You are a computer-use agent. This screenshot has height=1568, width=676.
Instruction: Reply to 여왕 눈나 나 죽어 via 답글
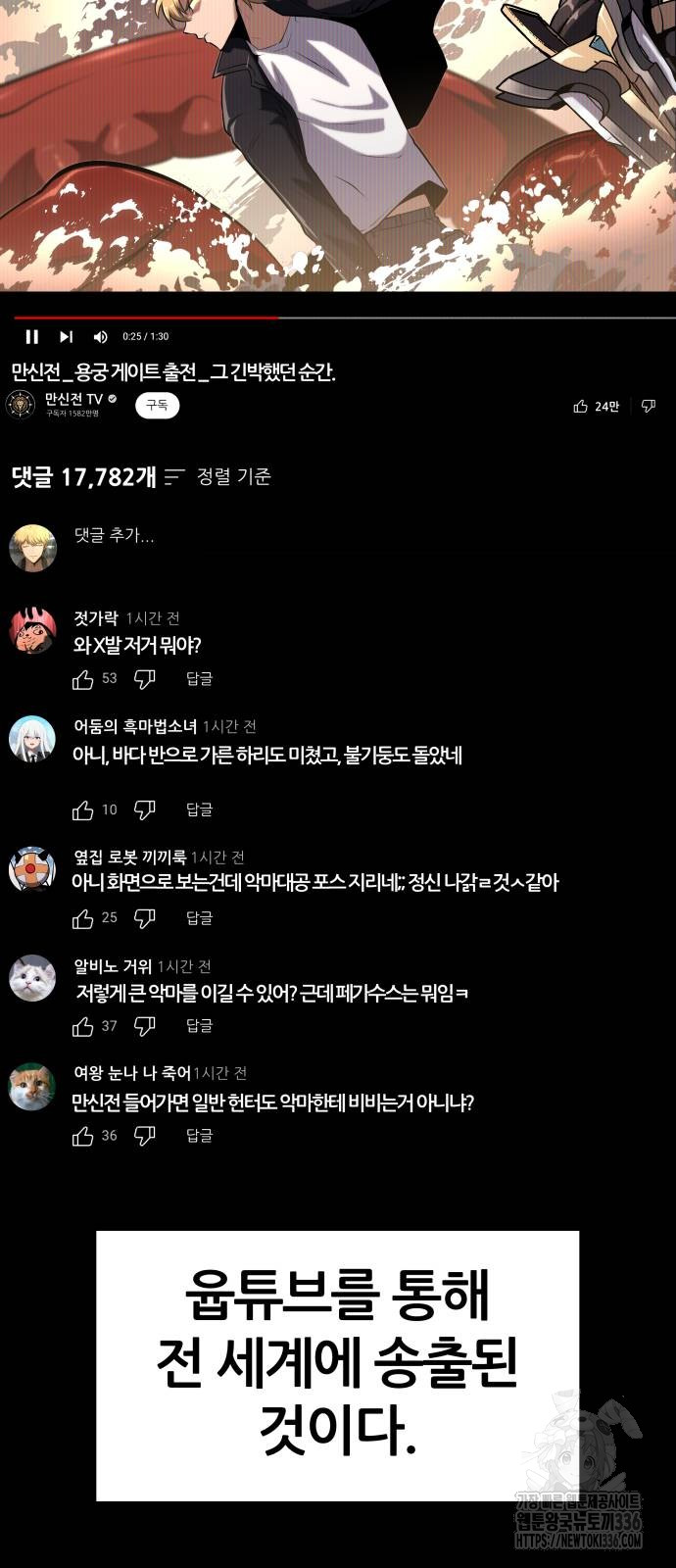pyautogui.click(x=199, y=1135)
